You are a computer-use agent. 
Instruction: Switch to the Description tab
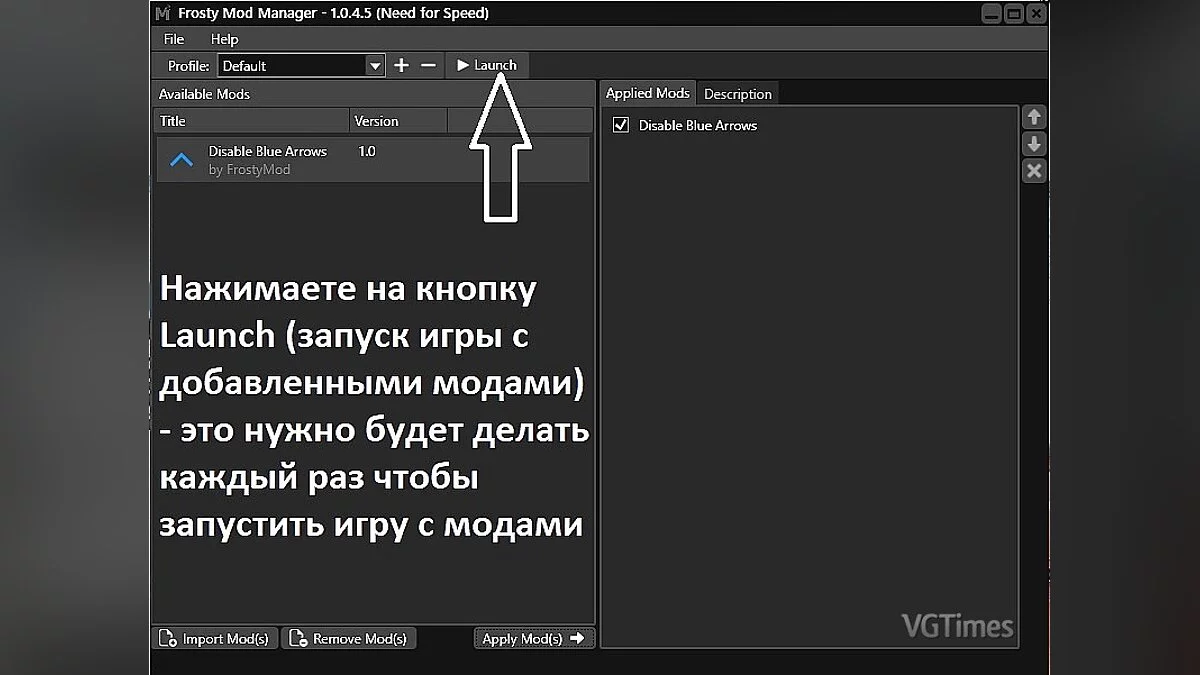[738, 93]
